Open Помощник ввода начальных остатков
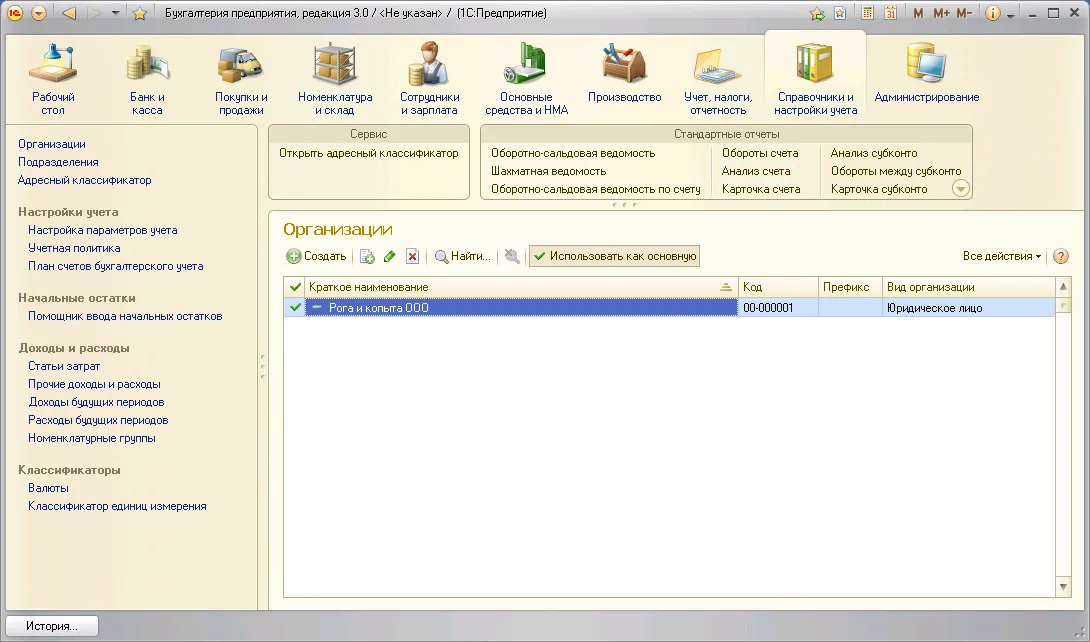Screen dimensions: 1090x642 pyautogui.click(x=125, y=316)
